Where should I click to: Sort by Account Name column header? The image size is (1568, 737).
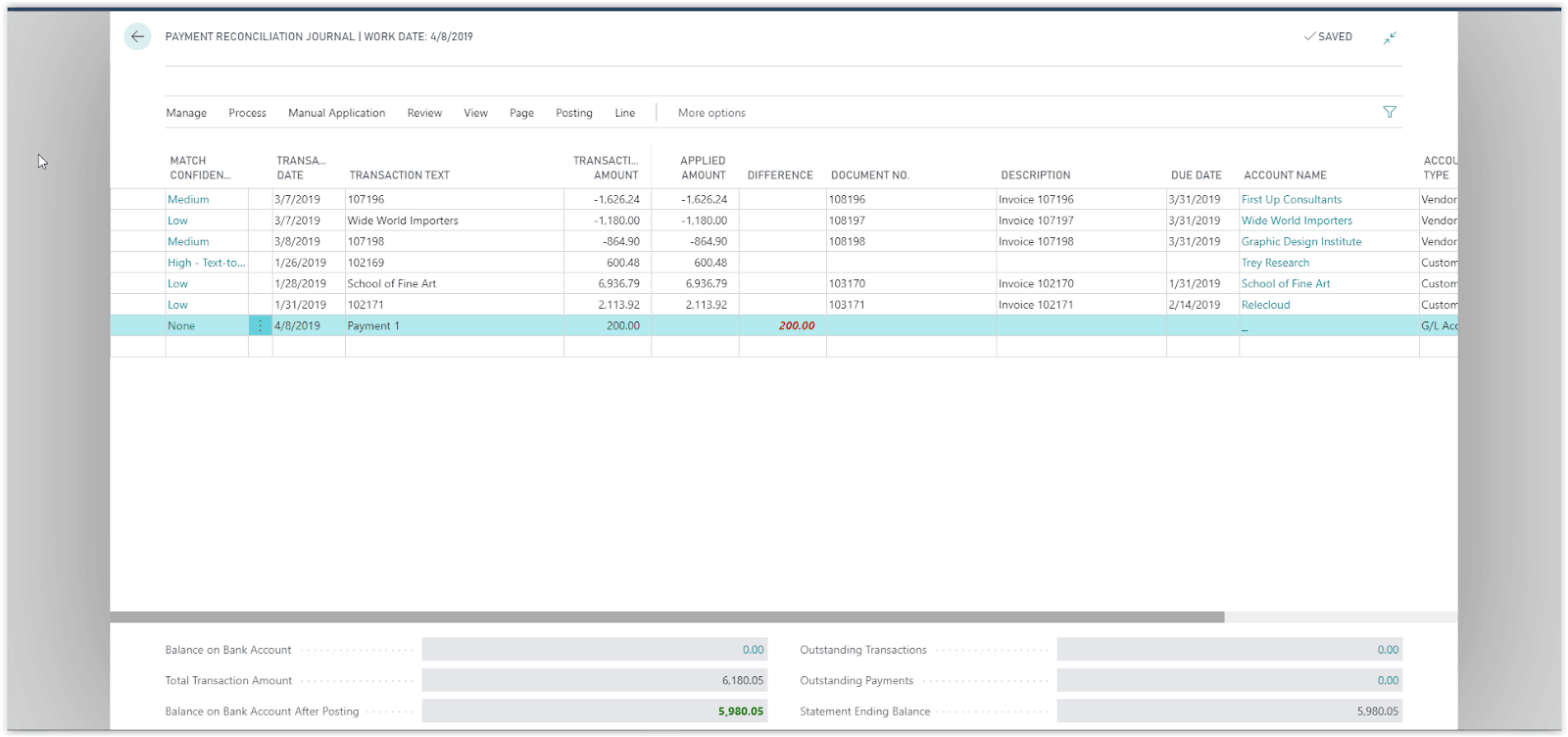pyautogui.click(x=1285, y=175)
